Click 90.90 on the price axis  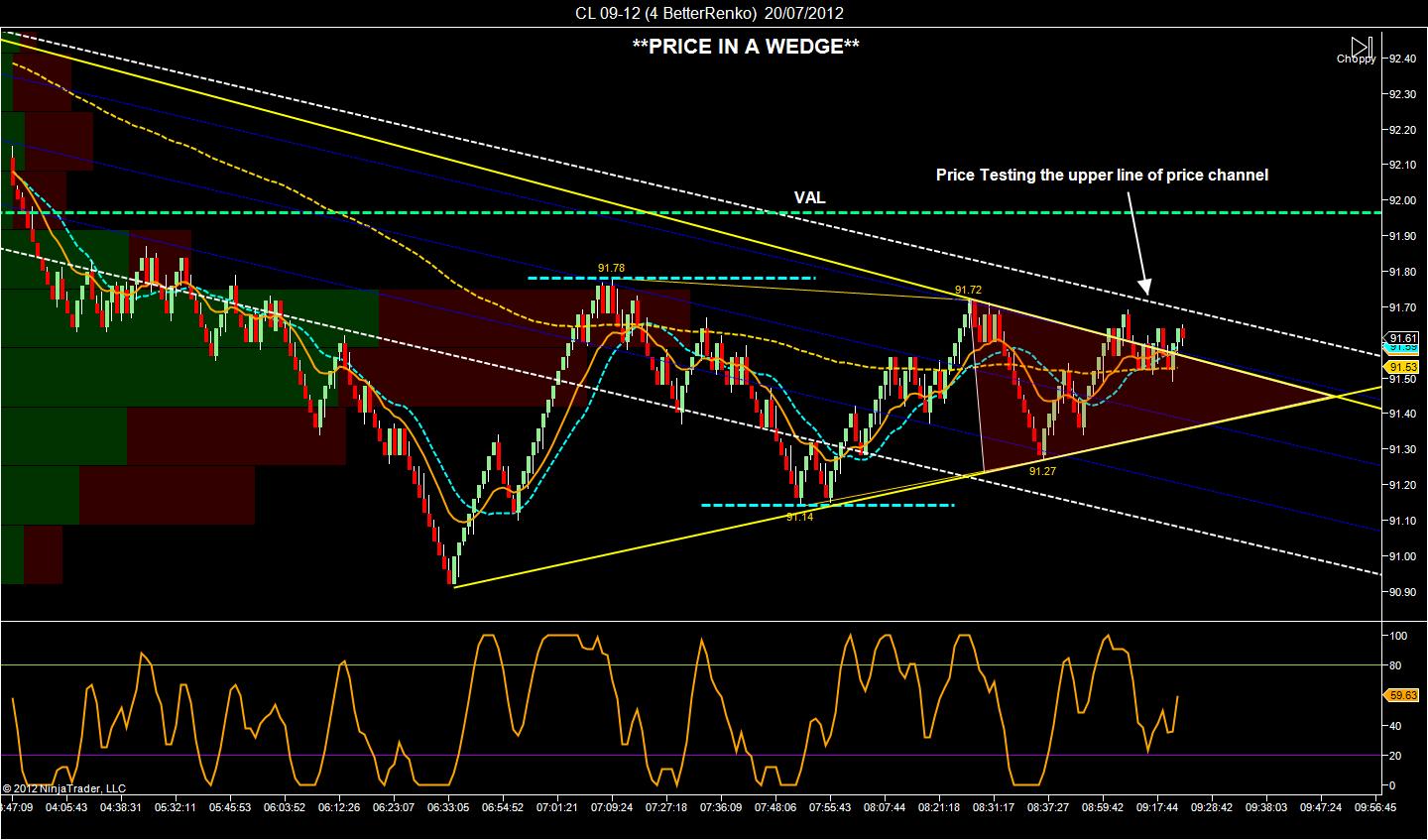click(x=1402, y=592)
